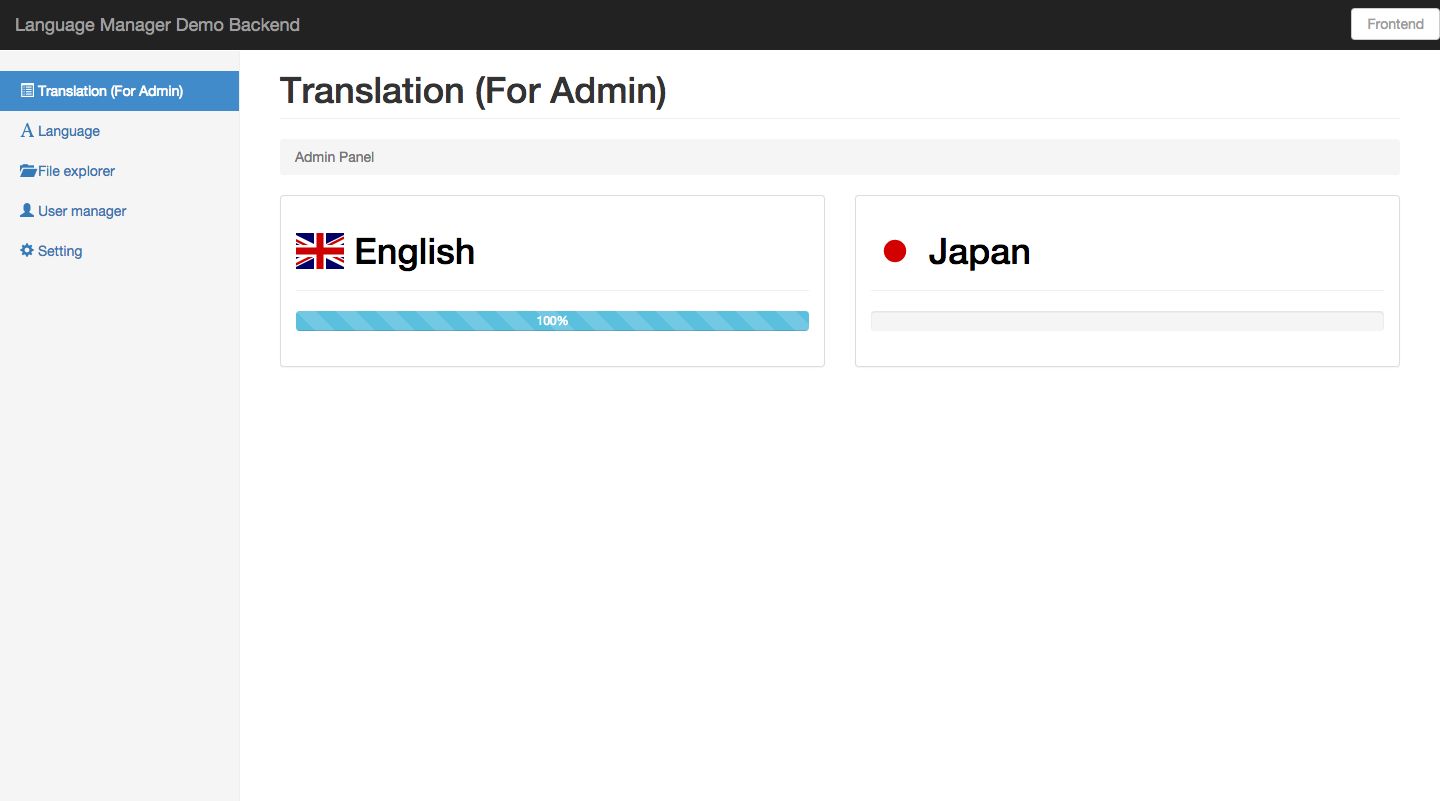The height and width of the screenshot is (801, 1440).
Task: Click the Setting gear icon
Action: pos(27,251)
